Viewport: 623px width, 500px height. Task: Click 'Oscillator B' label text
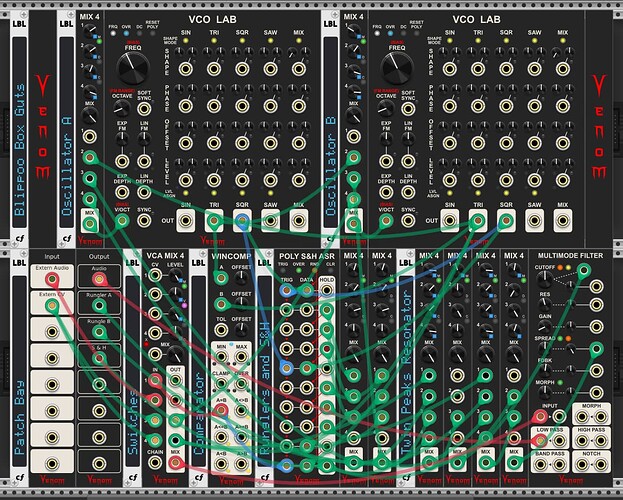[331, 166]
